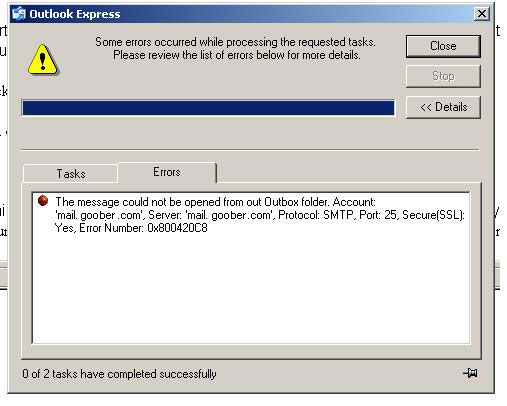
Task: Collapse the dialog using << Details
Action: [443, 107]
